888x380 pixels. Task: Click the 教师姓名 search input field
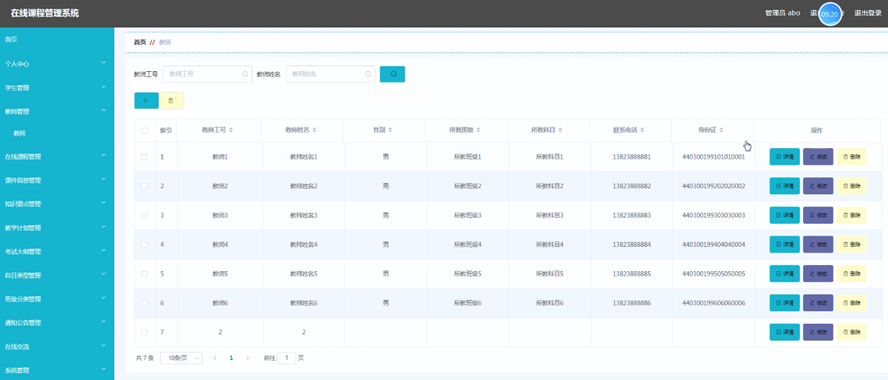(x=330, y=74)
